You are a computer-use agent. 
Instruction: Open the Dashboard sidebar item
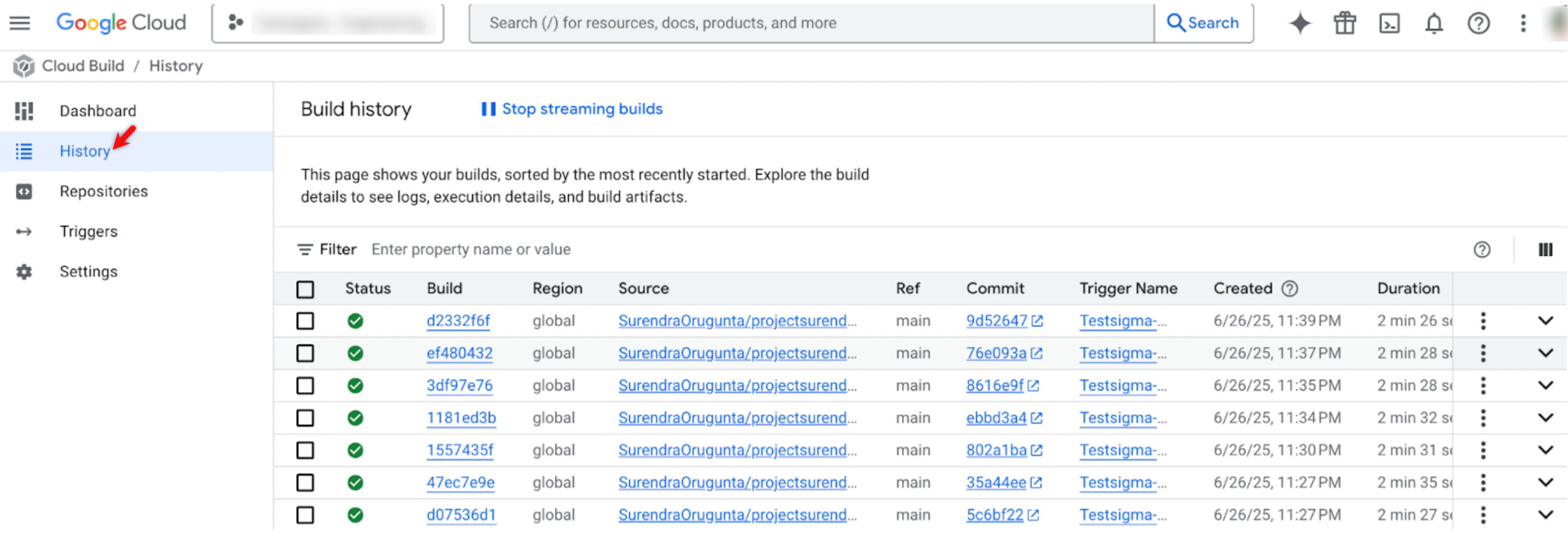136,111
